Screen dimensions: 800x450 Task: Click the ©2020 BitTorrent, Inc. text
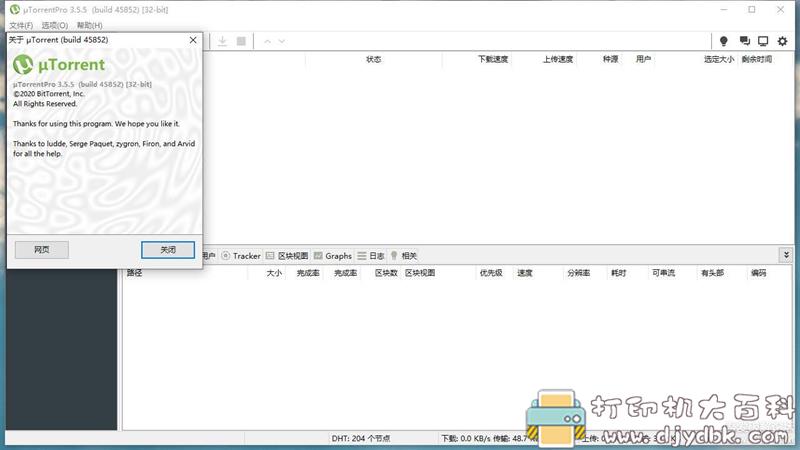pyautogui.click(x=49, y=94)
